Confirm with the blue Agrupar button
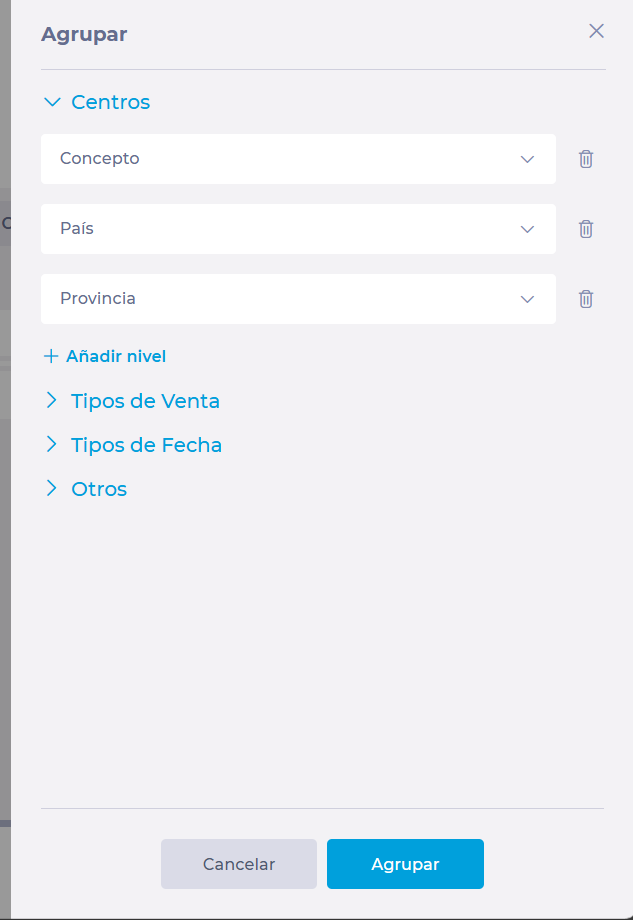 (405, 864)
